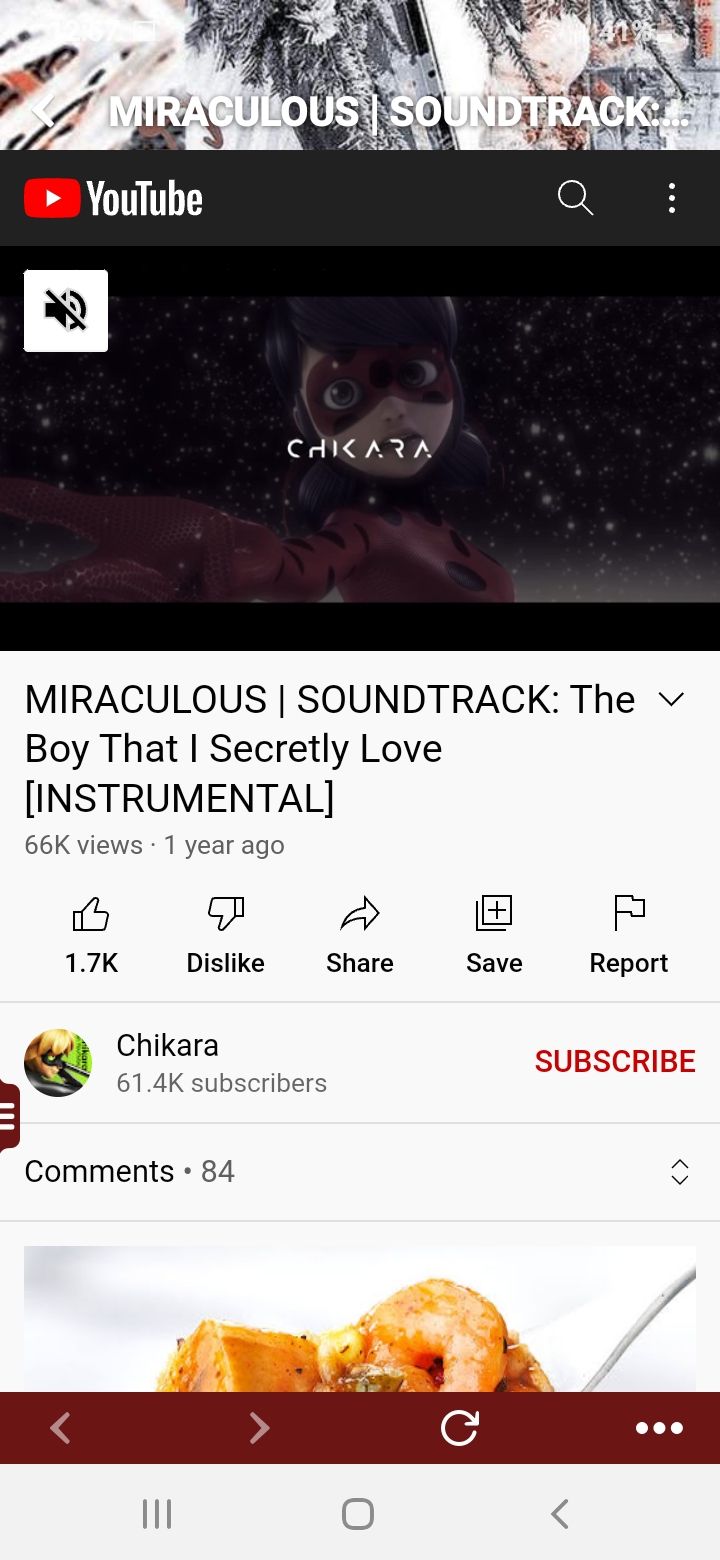This screenshot has height=1560, width=720.
Task: Unmute the video with the speaker icon
Action: [66, 311]
